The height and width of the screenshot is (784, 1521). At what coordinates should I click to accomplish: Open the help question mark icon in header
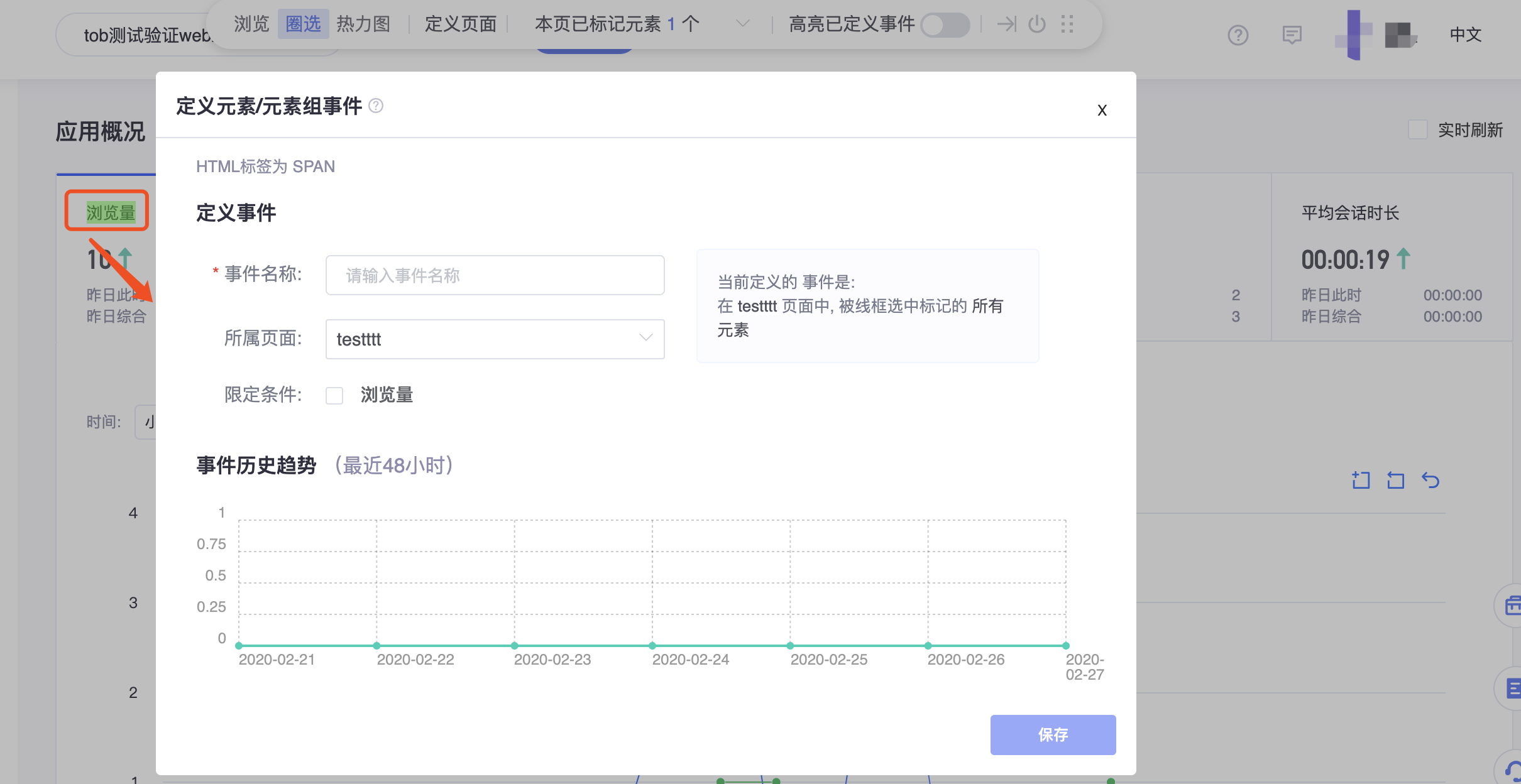click(1238, 35)
